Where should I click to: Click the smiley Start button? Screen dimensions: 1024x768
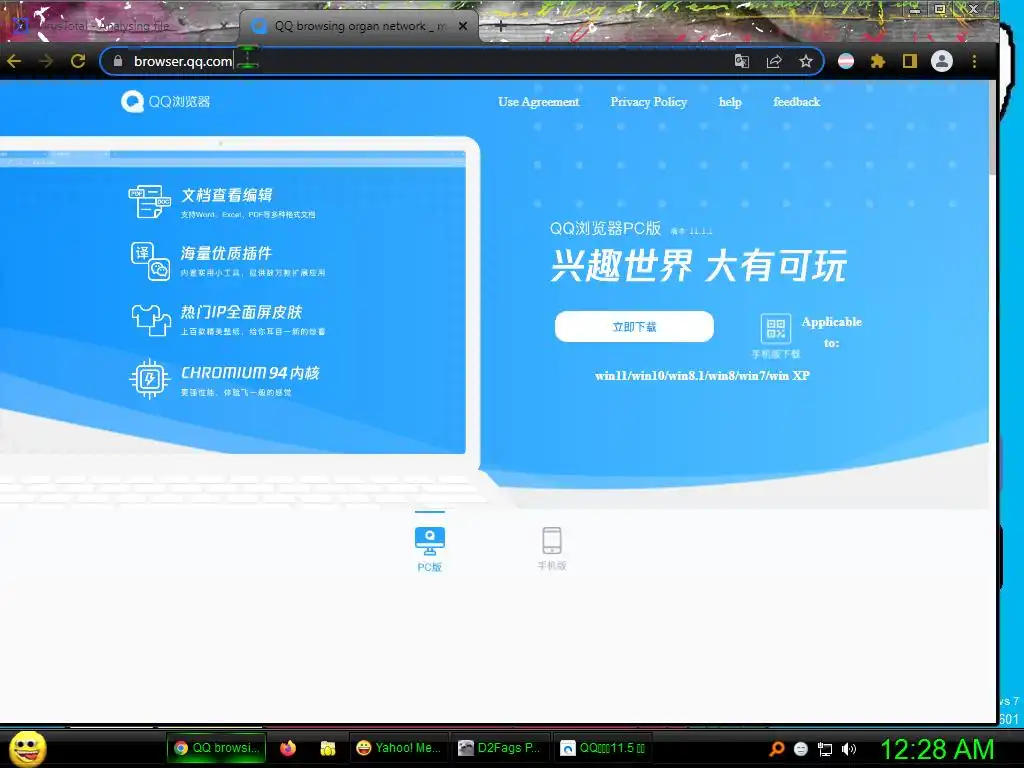tap(27, 748)
